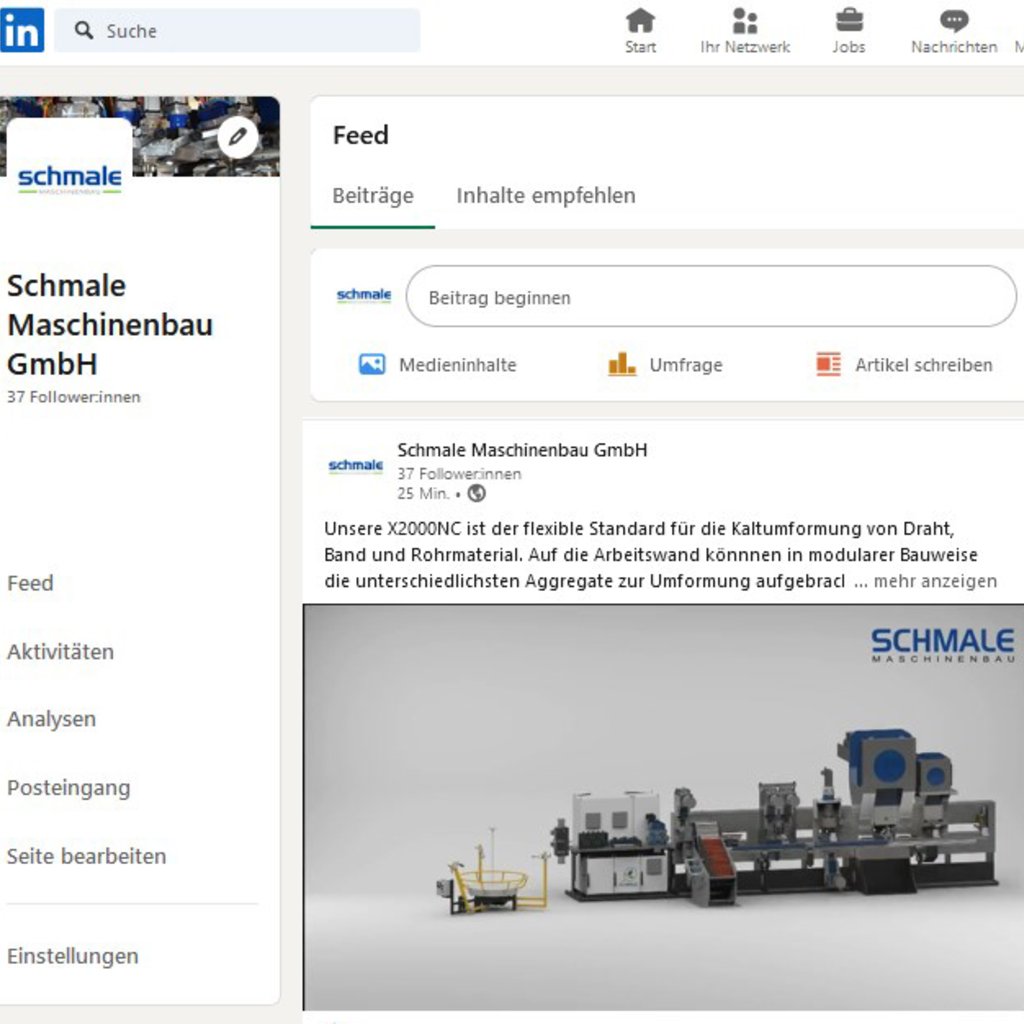The image size is (1024, 1024).
Task: Open Einstellungen in the left sidebar
Action: click(x=72, y=956)
